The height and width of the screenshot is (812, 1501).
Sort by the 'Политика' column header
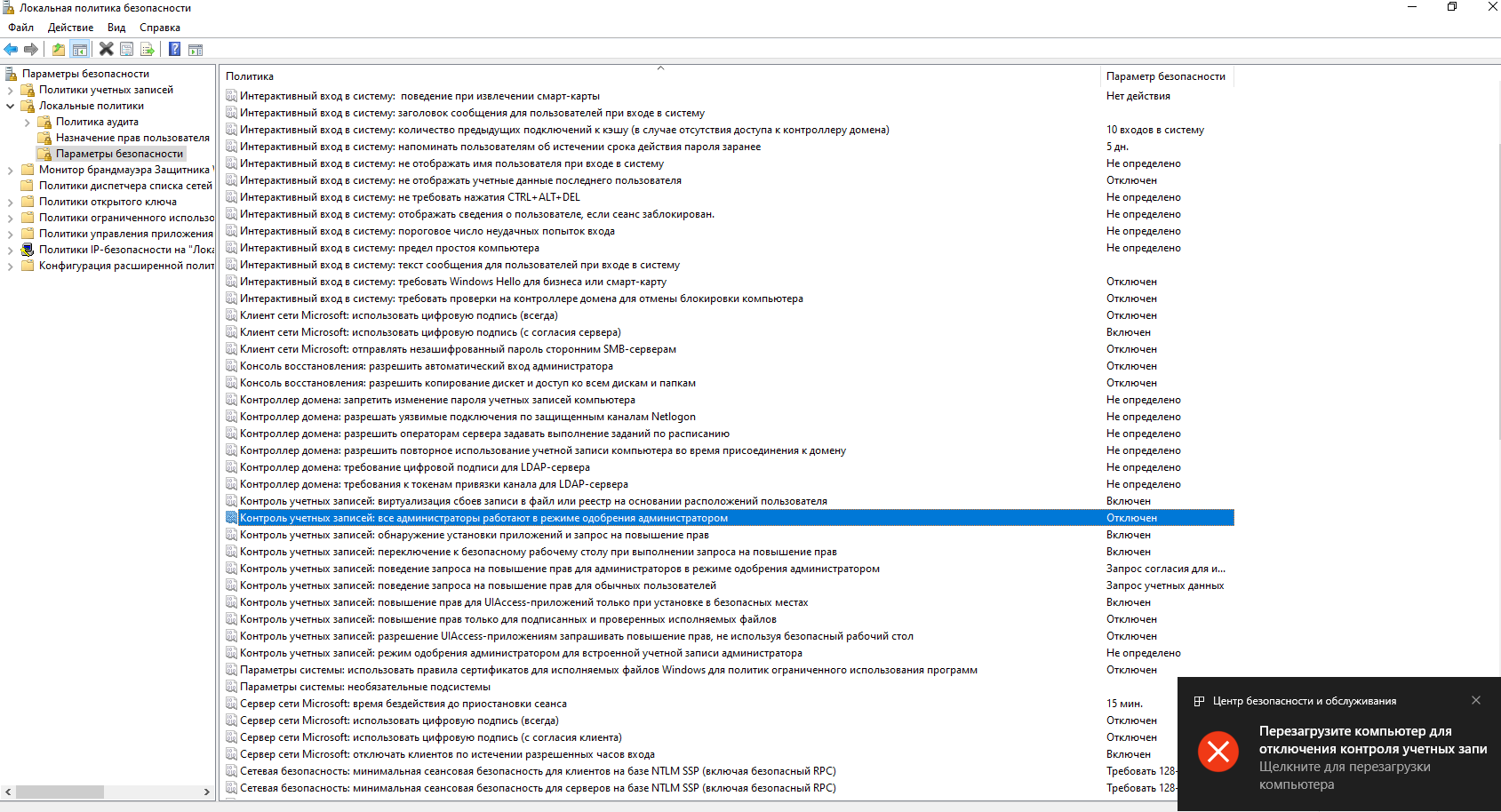(659, 76)
